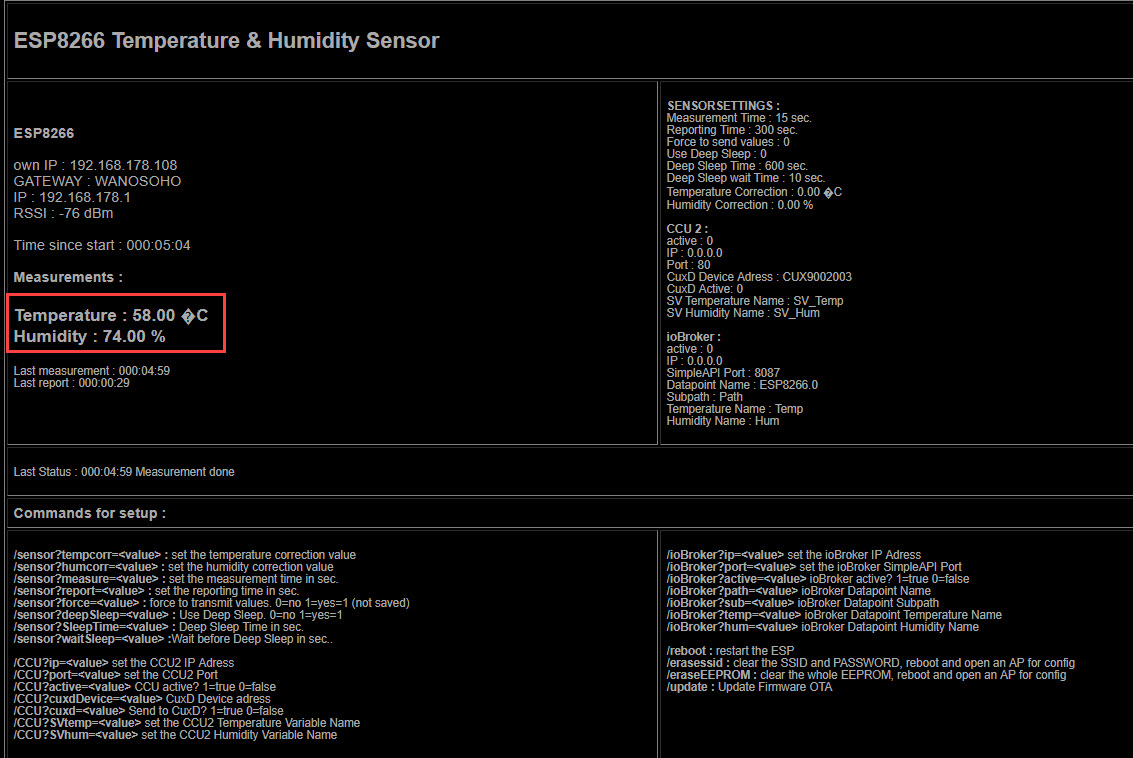This screenshot has width=1133, height=758.
Task: Select the Reporting Time : 300 sec. line
Action: [x=732, y=130]
